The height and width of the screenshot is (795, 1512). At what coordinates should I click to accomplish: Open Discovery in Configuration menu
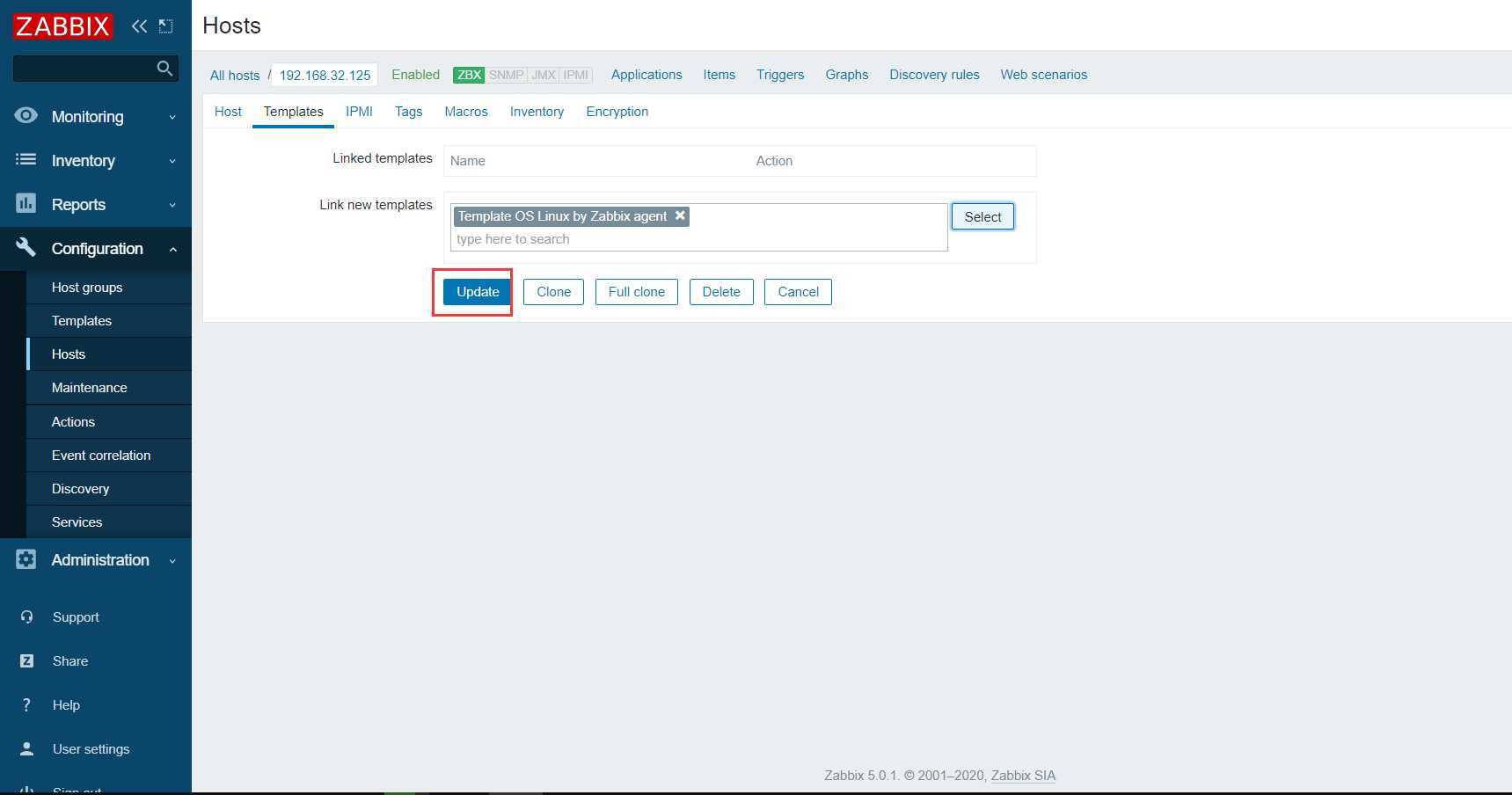coord(109,489)
